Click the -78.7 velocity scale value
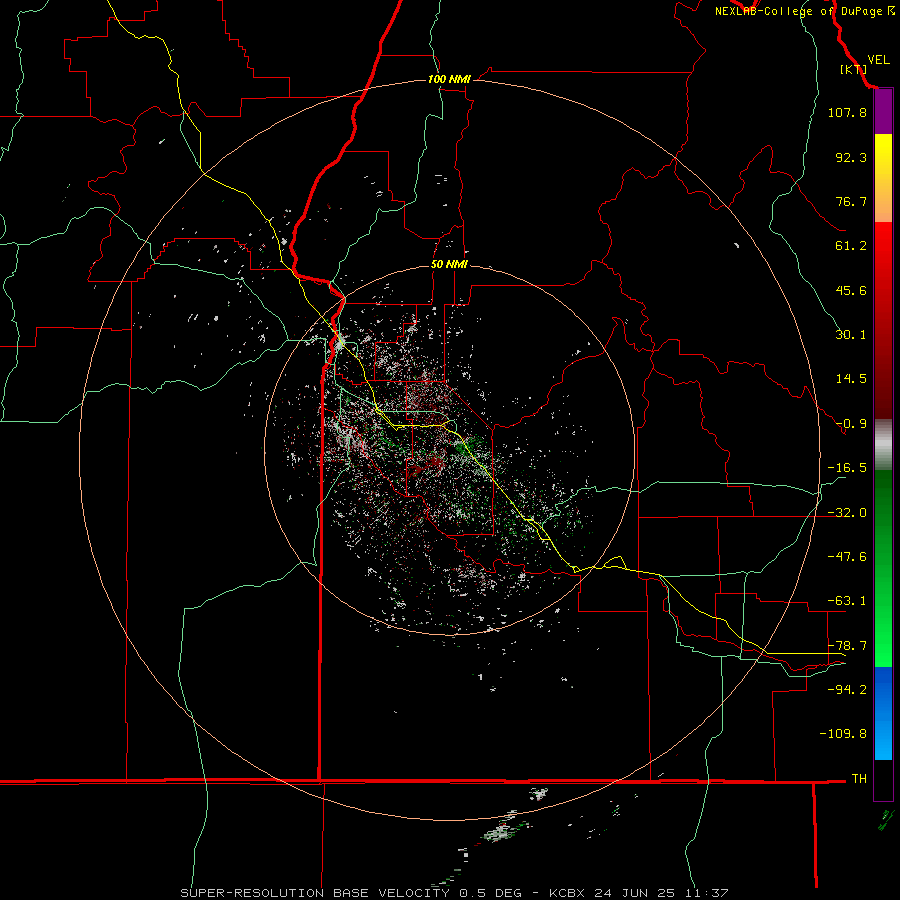 (x=847, y=646)
